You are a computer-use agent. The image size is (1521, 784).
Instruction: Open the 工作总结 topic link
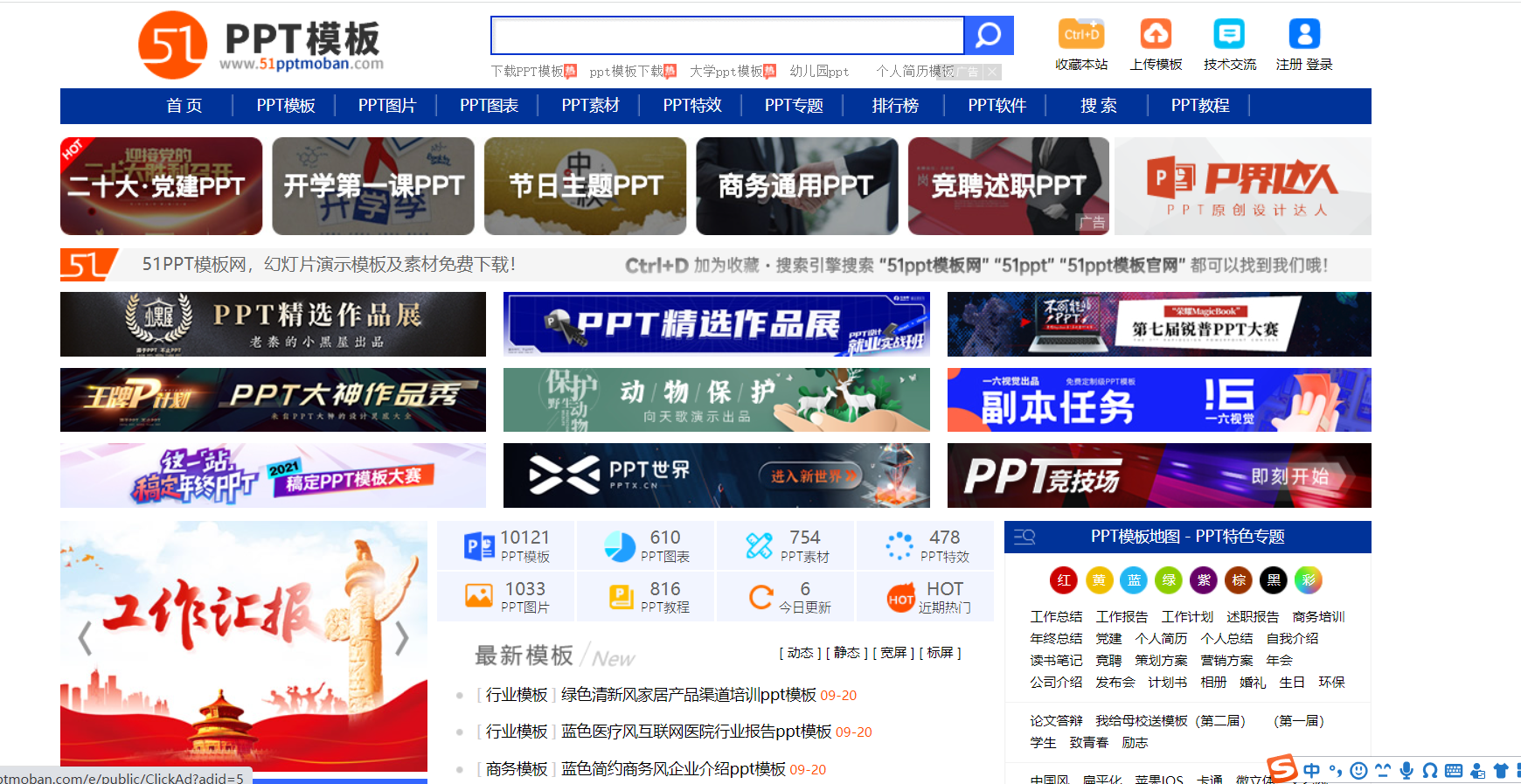click(x=1056, y=617)
